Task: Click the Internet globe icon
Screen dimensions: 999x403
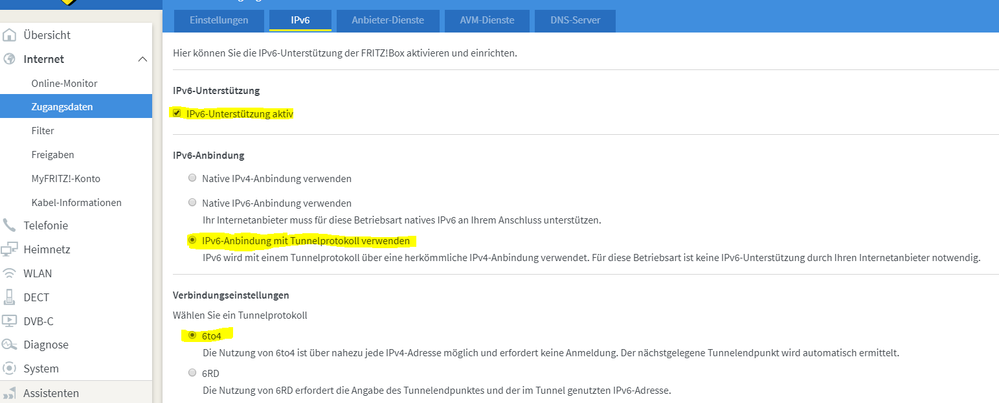Action: coord(10,59)
